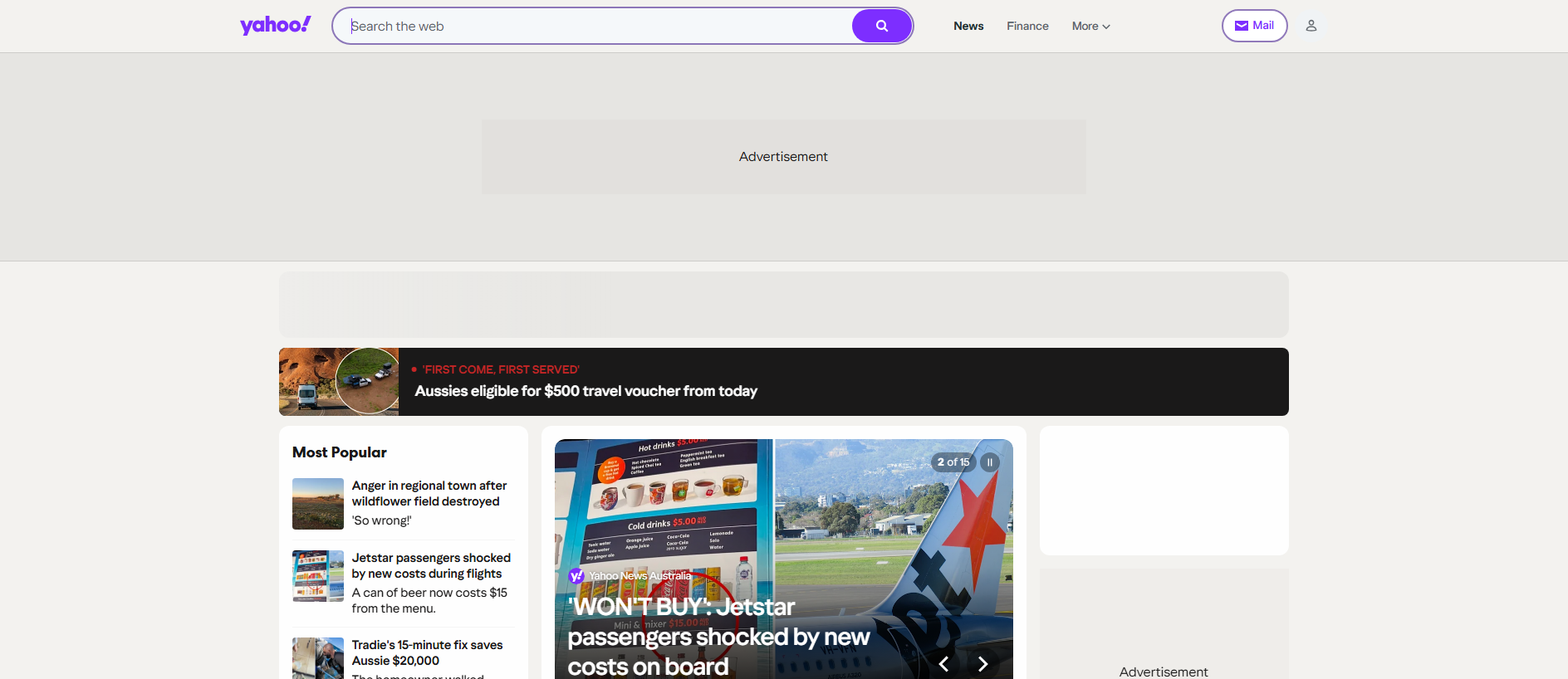Open the News section

point(968,26)
